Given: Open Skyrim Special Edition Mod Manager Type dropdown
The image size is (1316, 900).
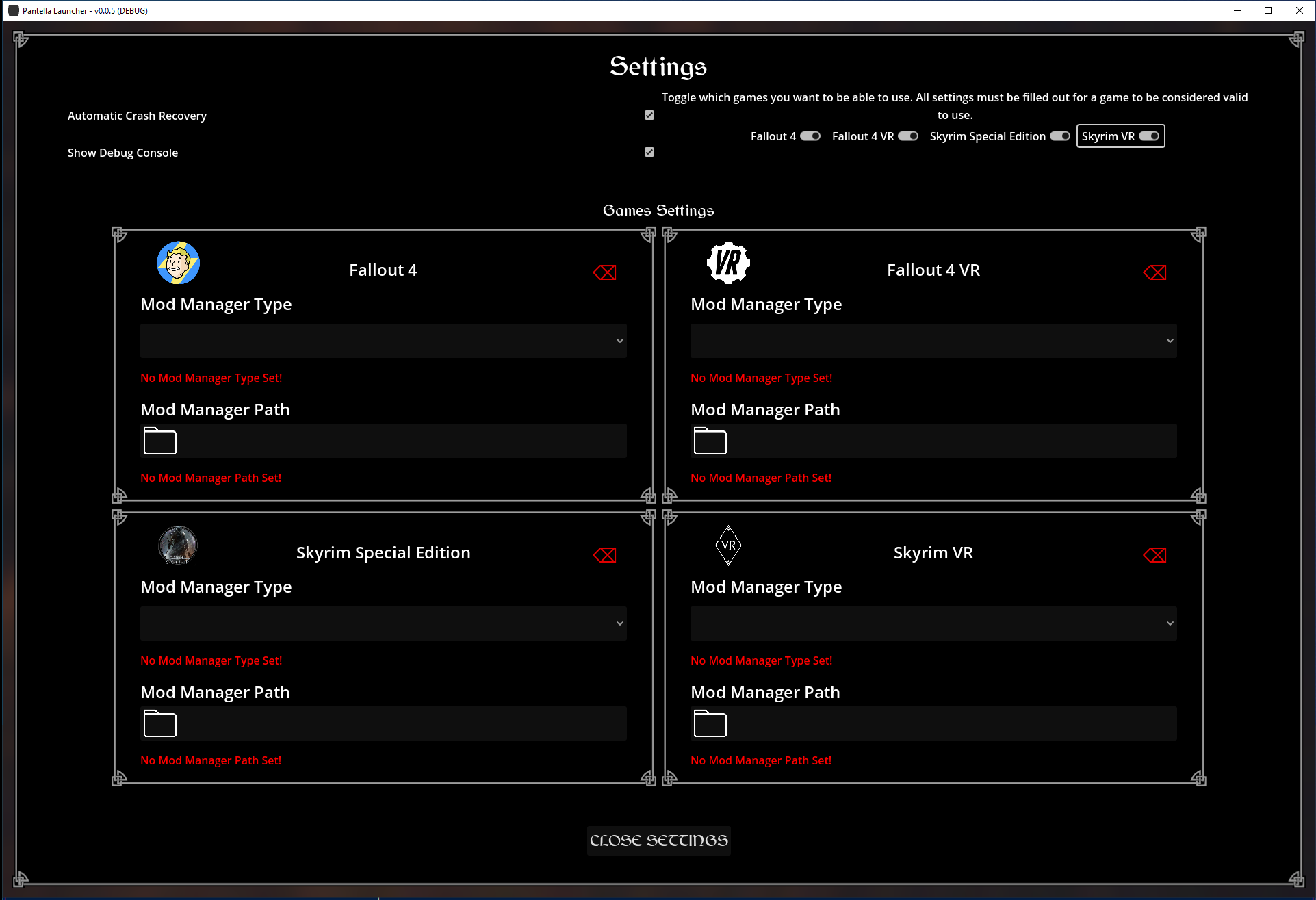Looking at the screenshot, I should (x=383, y=623).
